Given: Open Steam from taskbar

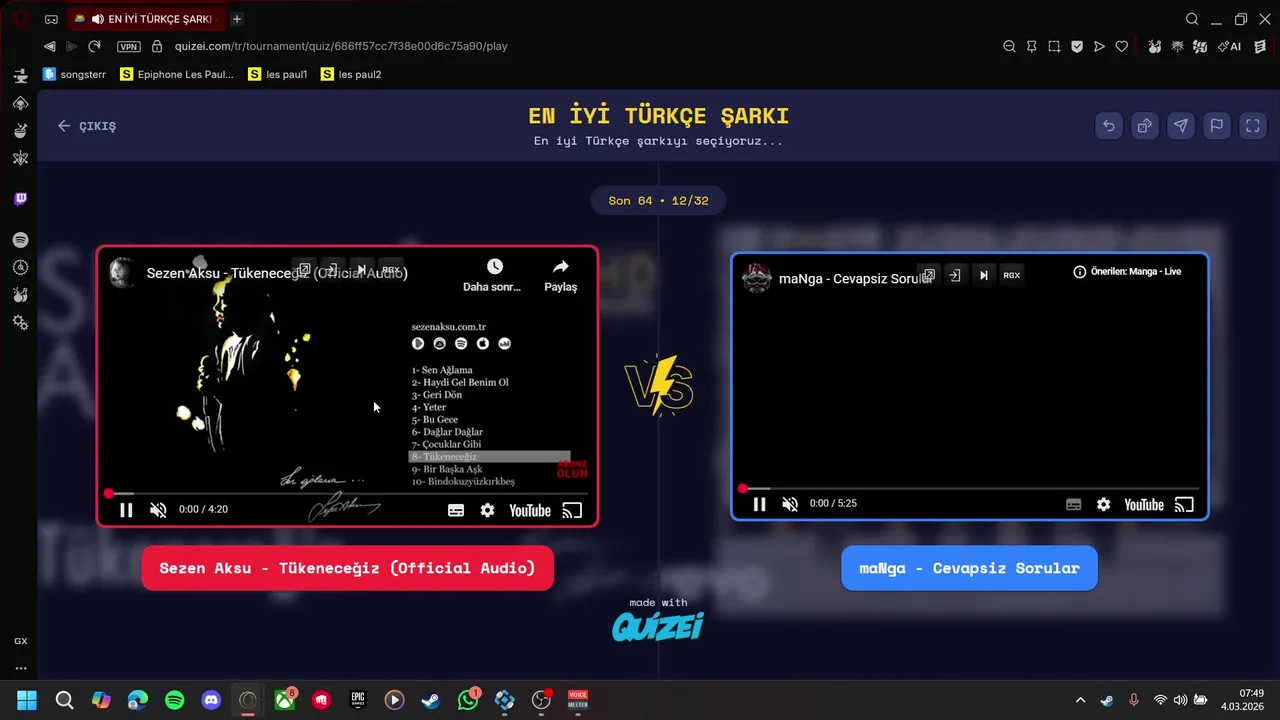Looking at the screenshot, I should click(x=431, y=700).
